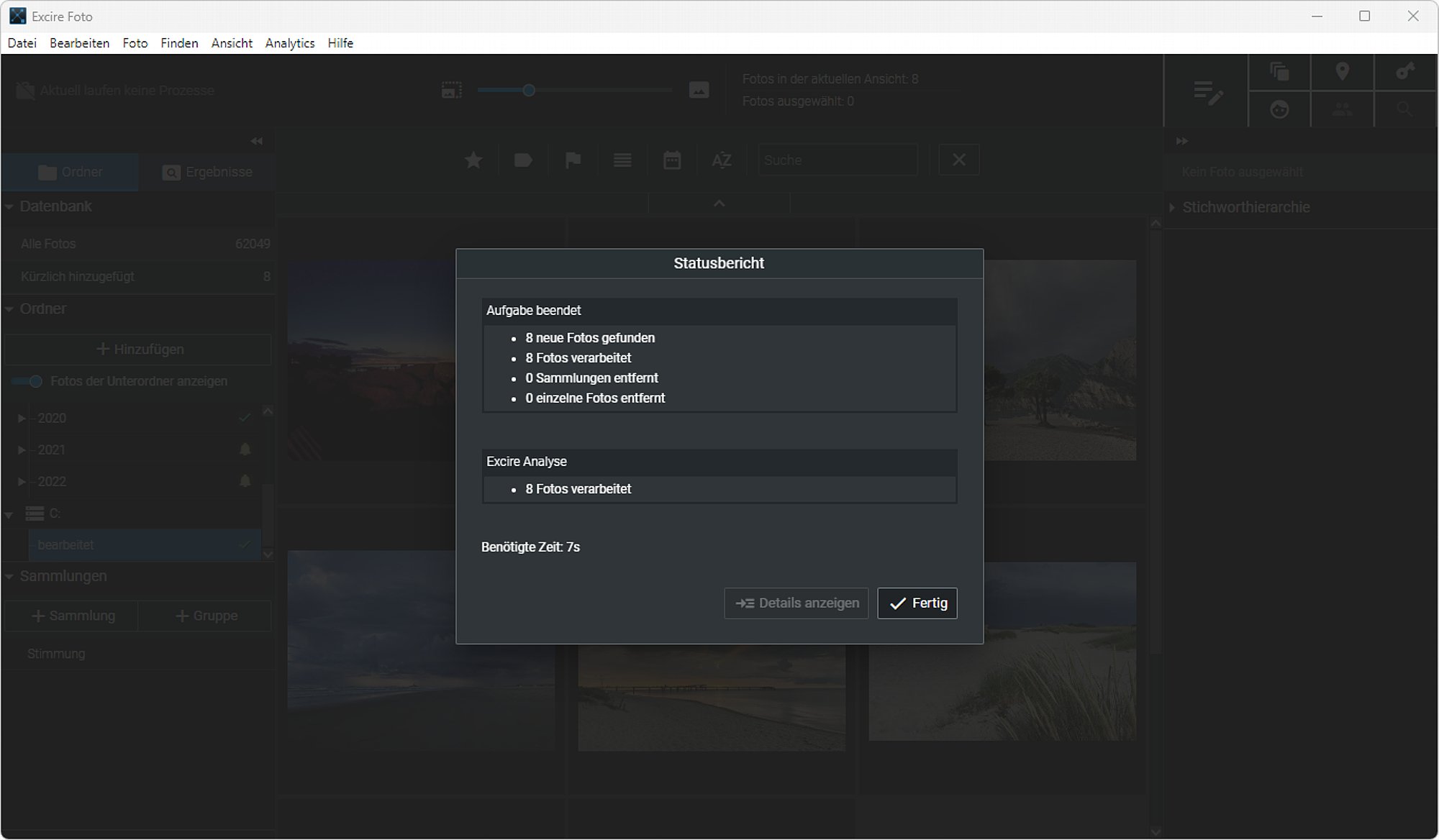Click the star rating filter icon
The height and width of the screenshot is (840, 1439).
pyautogui.click(x=473, y=160)
